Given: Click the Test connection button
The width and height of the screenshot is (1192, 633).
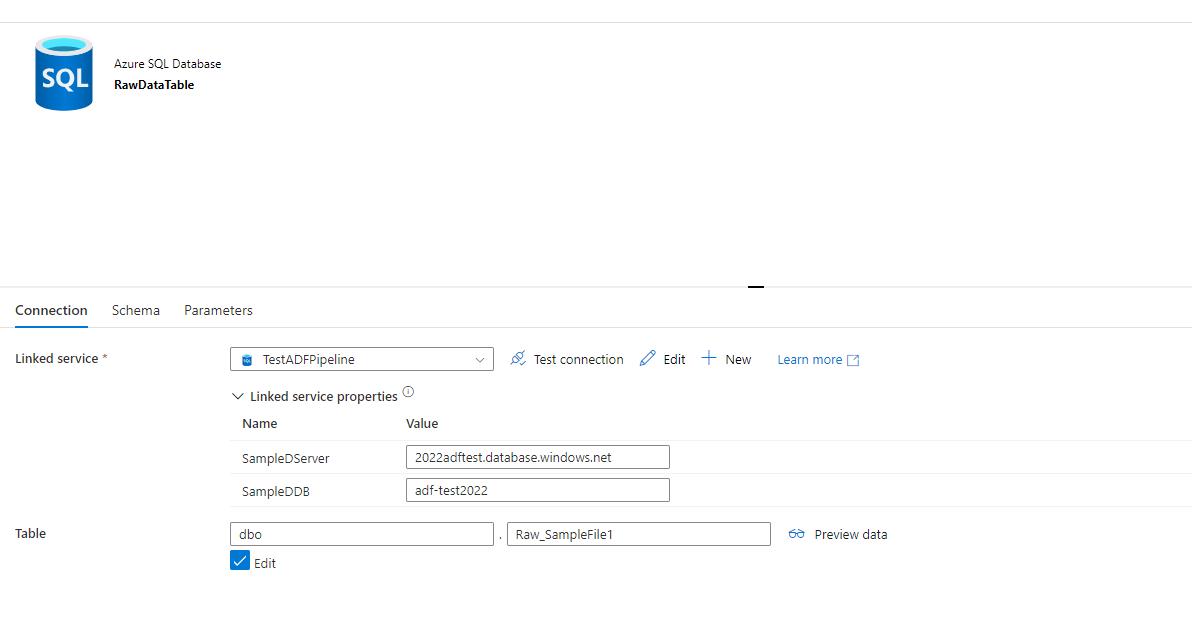Looking at the screenshot, I should pos(577,360).
